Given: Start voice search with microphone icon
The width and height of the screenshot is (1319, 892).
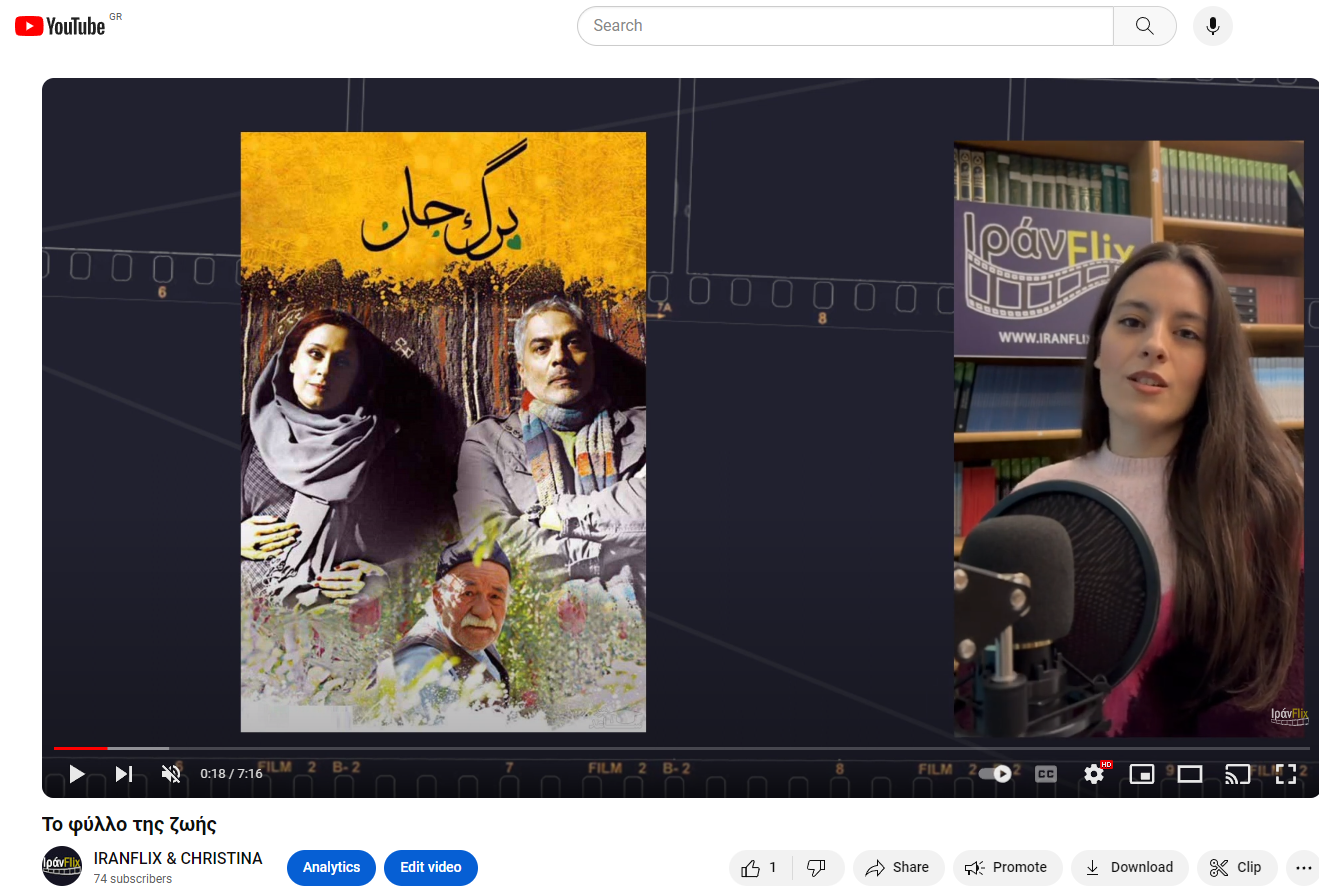Looking at the screenshot, I should pos(1213,26).
